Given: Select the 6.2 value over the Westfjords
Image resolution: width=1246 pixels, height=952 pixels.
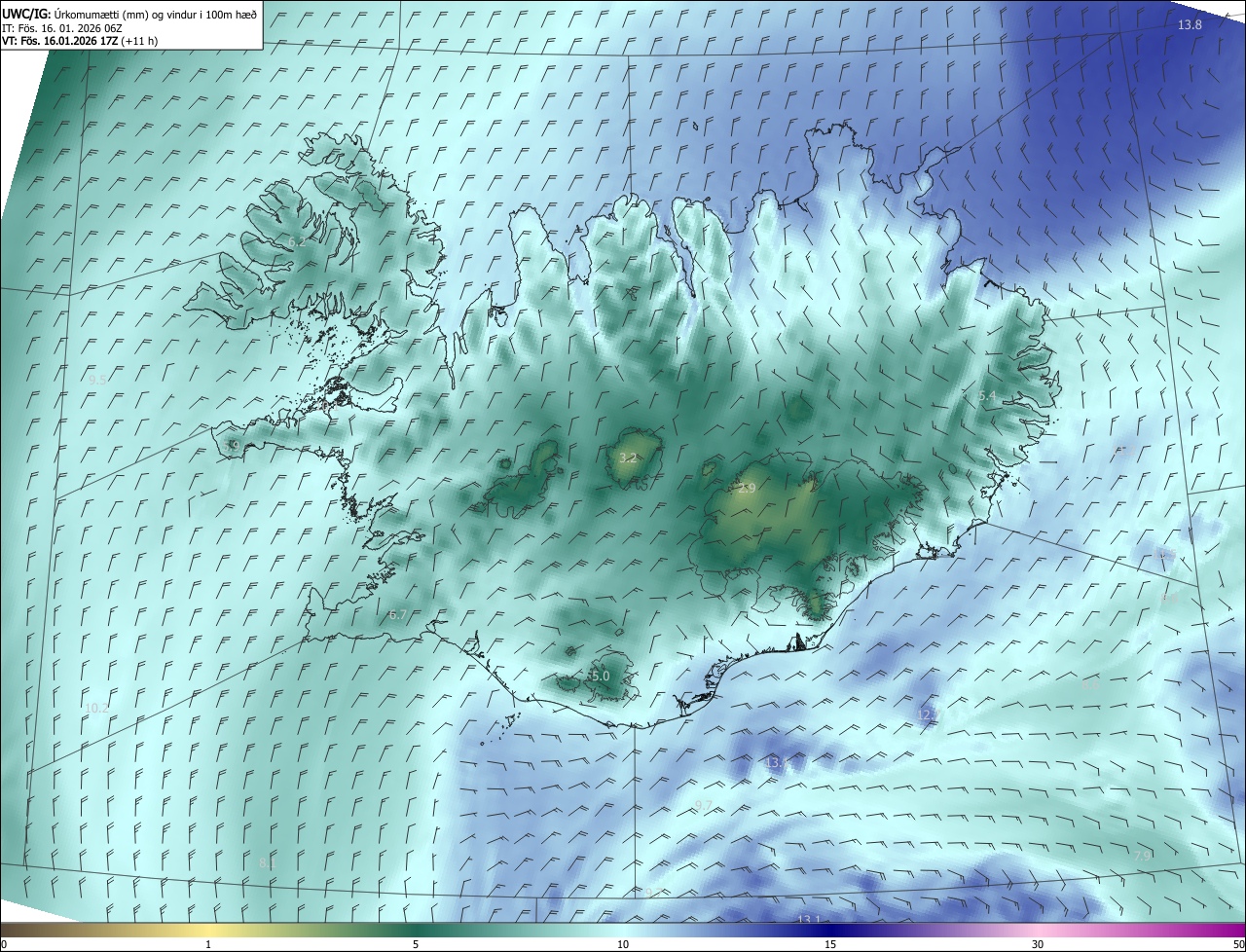Looking at the screenshot, I should tap(297, 241).
